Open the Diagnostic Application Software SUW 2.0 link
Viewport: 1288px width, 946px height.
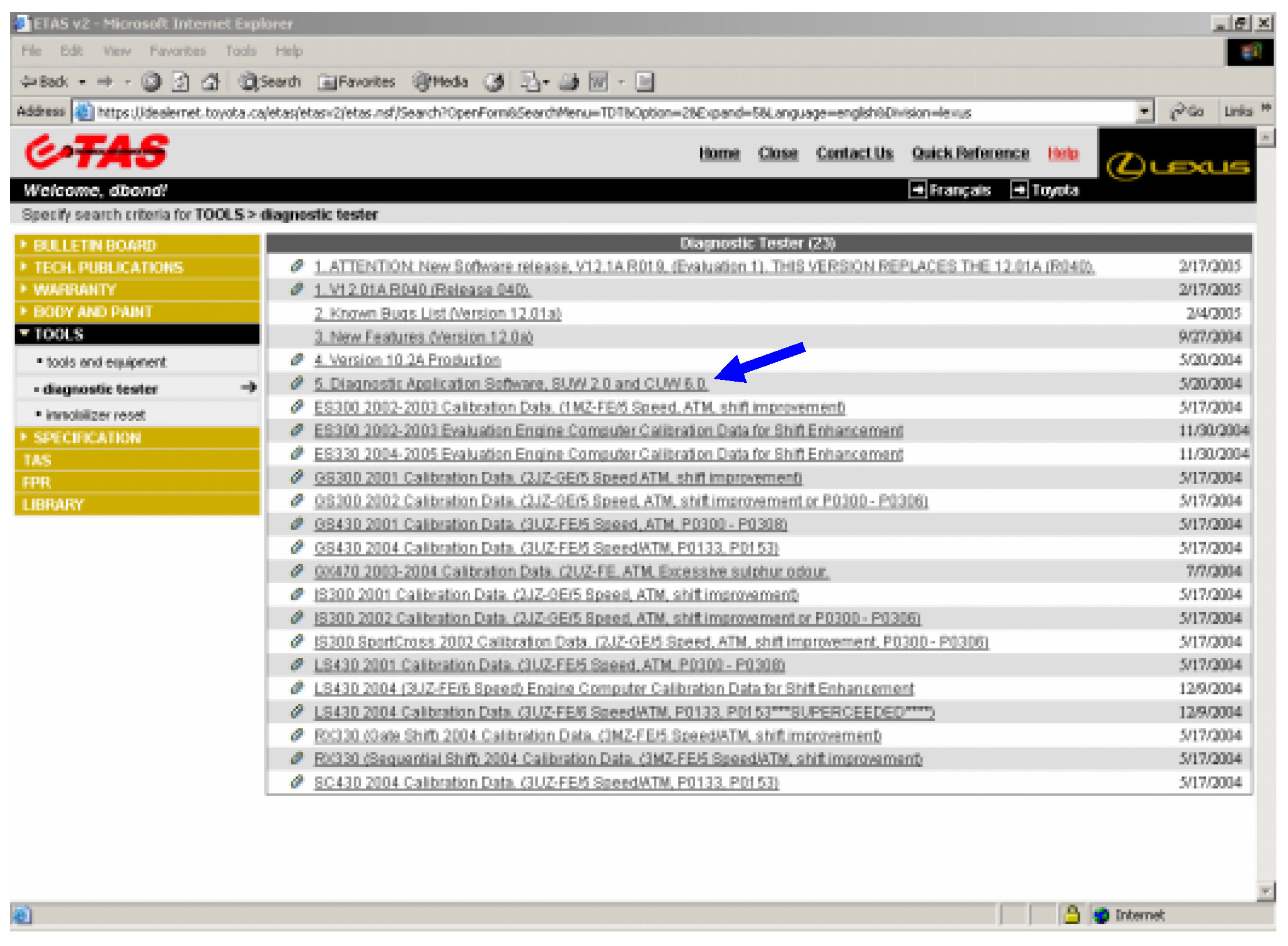(510, 383)
